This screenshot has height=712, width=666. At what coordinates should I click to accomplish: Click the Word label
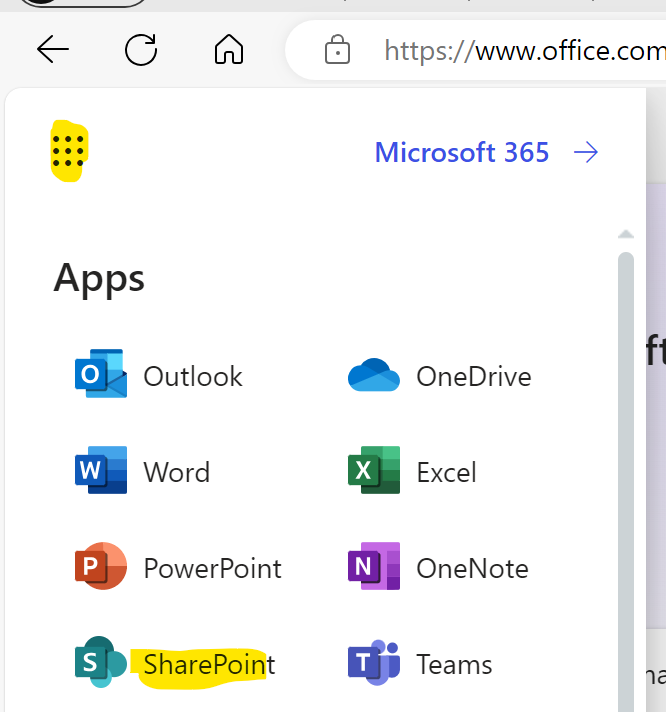pos(177,472)
